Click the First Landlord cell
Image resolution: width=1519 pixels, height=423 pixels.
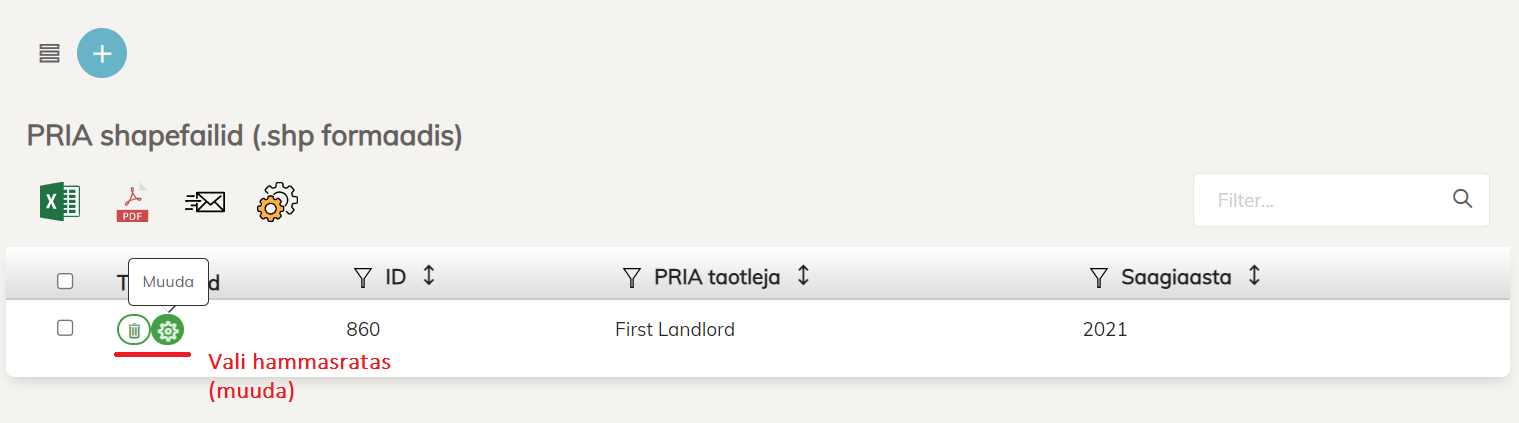click(675, 329)
